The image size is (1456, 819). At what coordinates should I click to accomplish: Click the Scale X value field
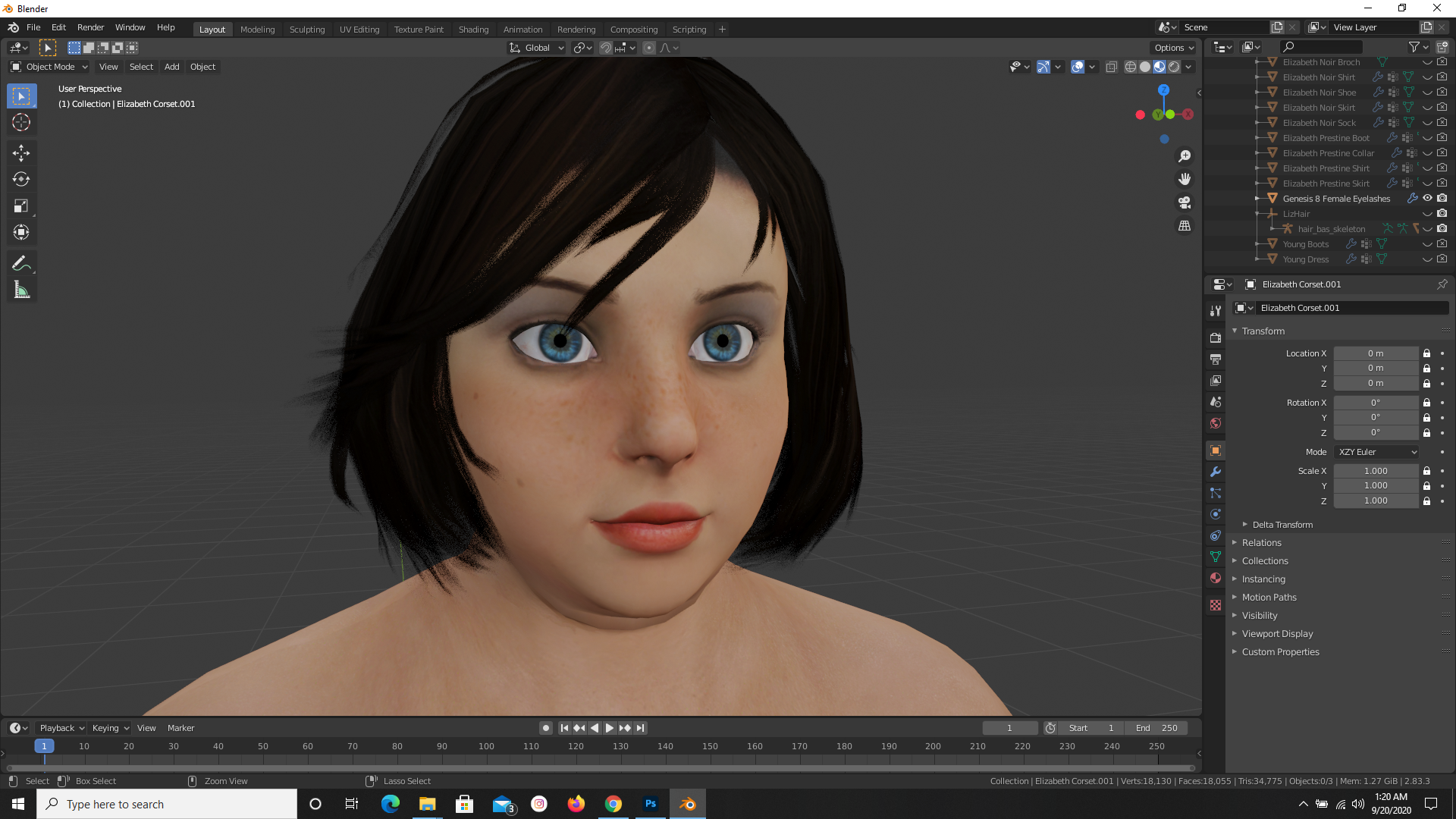(1376, 470)
